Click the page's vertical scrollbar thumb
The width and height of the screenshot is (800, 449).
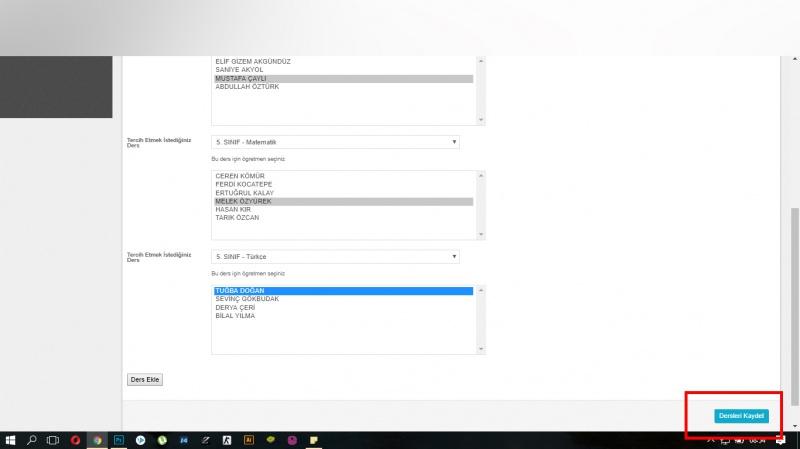pyautogui.click(x=795, y=310)
